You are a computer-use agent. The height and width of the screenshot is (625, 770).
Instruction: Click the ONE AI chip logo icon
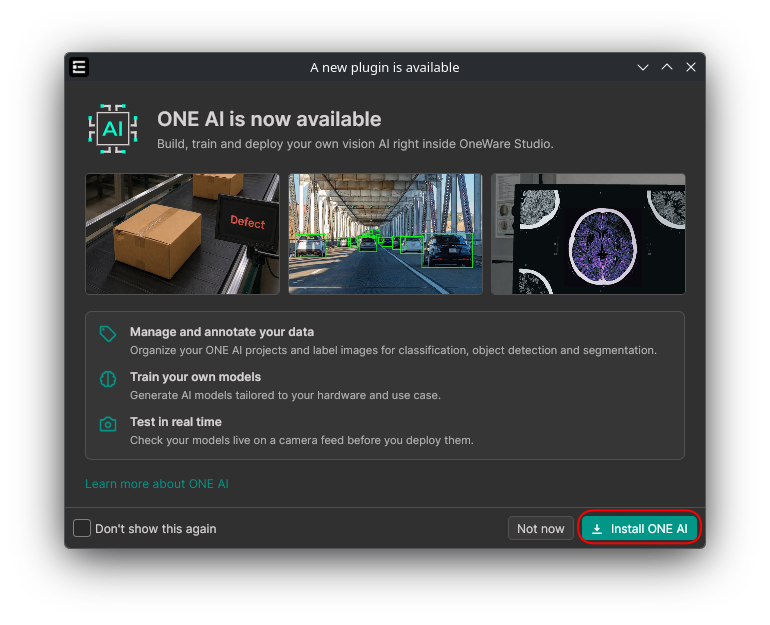(x=112, y=129)
